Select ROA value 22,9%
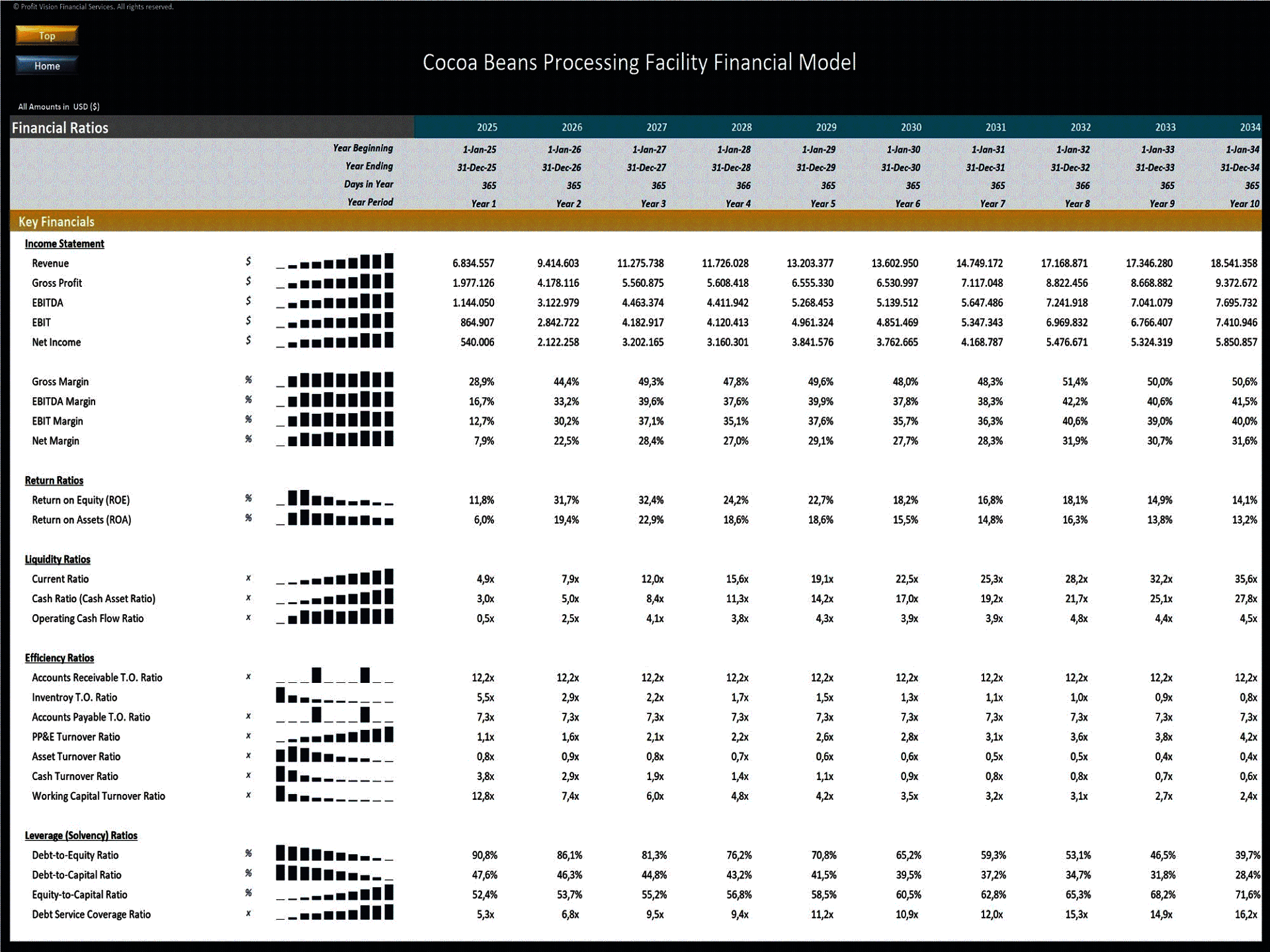 [x=651, y=520]
